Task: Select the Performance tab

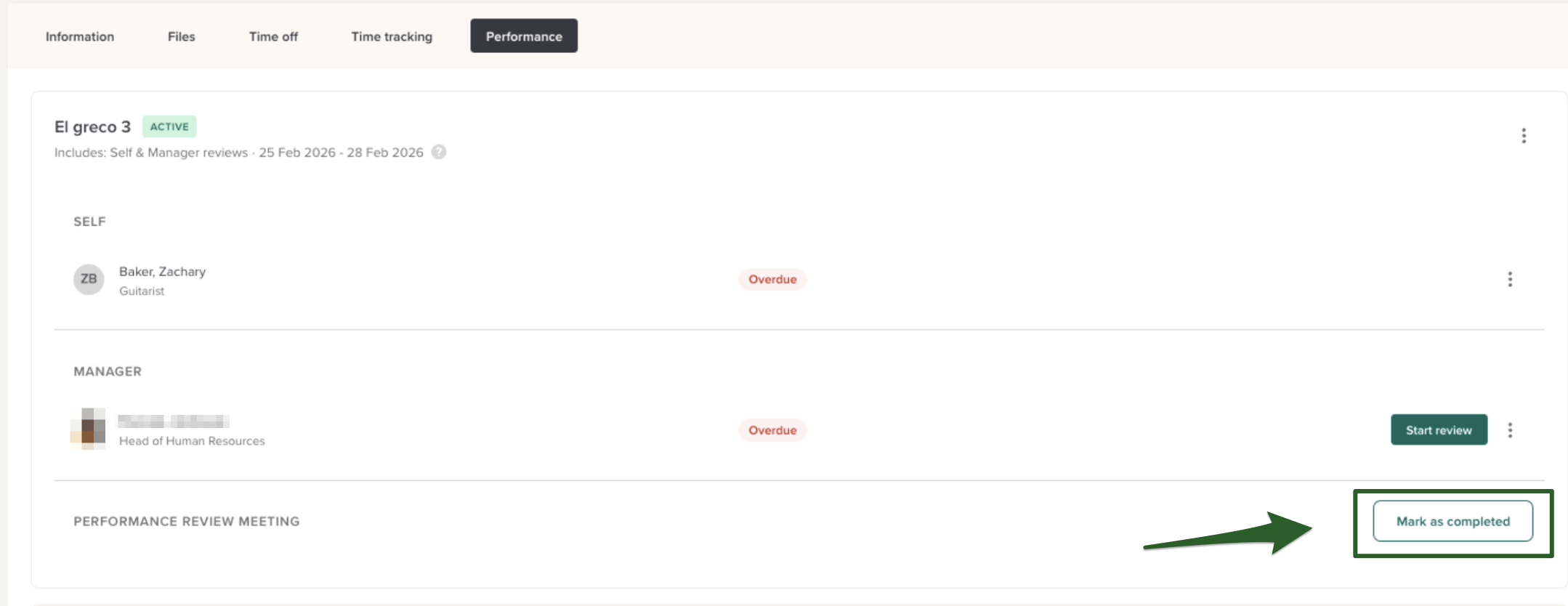Action: (524, 36)
